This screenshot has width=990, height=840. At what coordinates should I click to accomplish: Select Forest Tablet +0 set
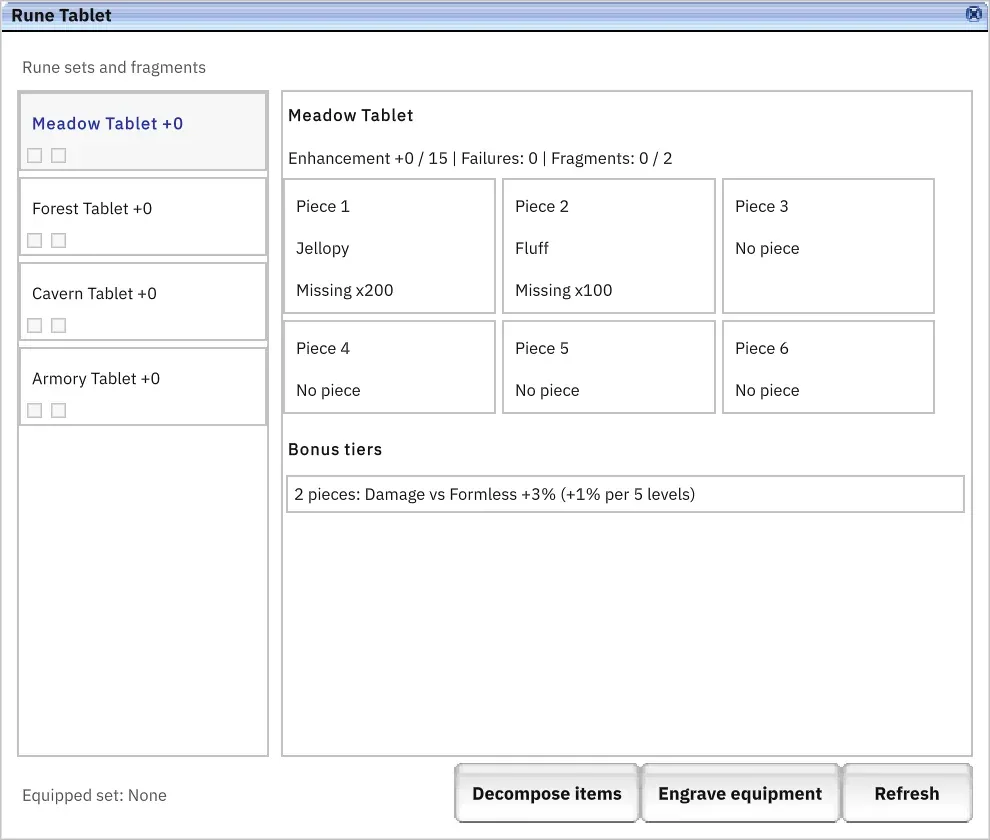[143, 217]
